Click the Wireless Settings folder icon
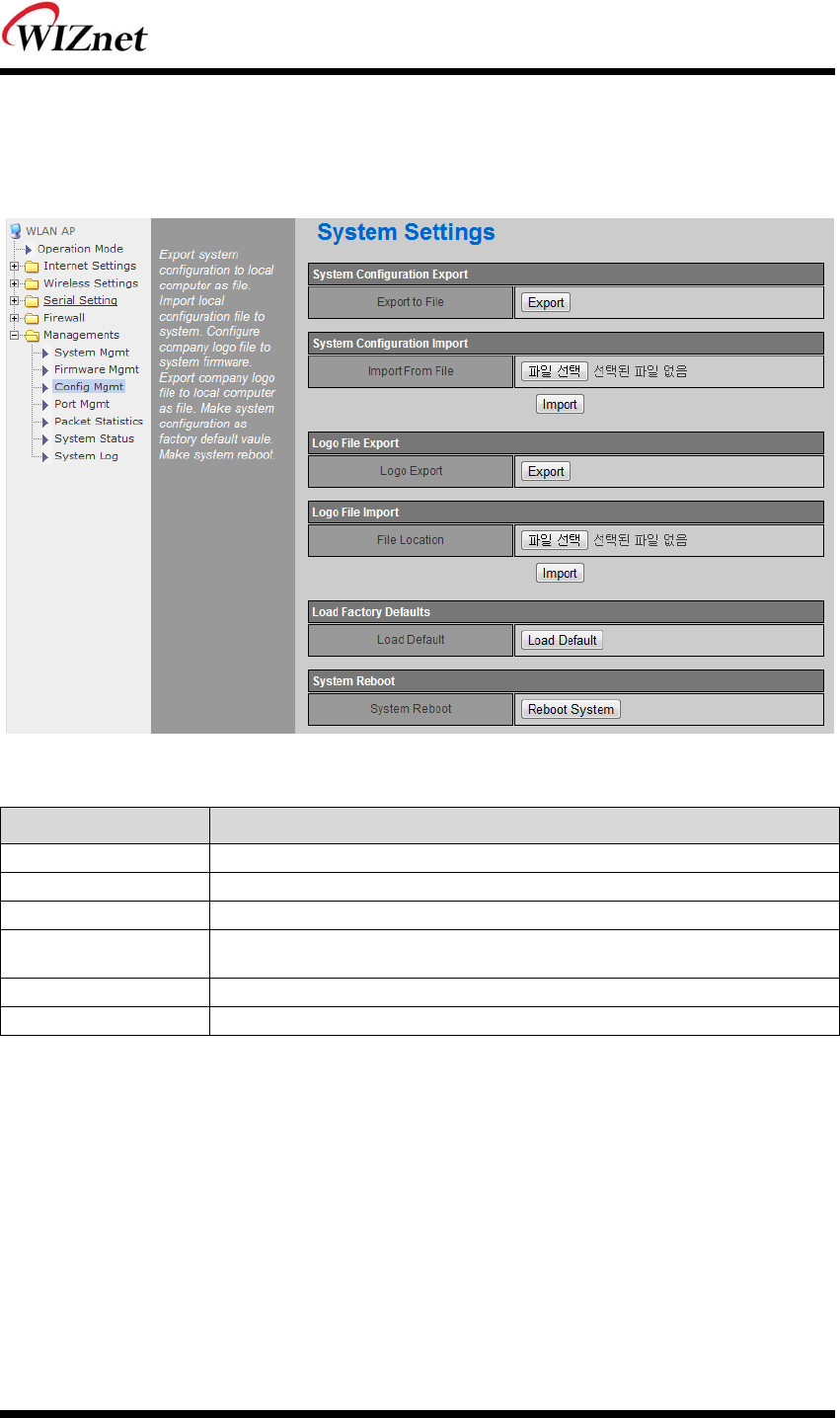Screen dimensions: 840x1418 pos(32,283)
